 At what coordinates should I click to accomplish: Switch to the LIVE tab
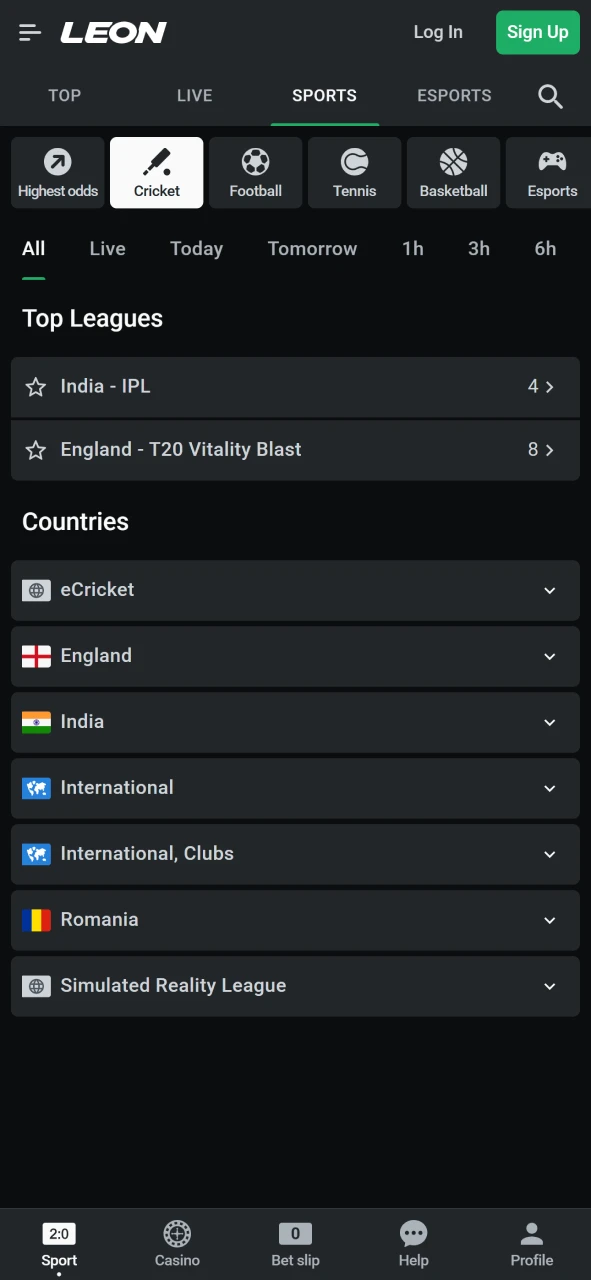pyautogui.click(x=194, y=95)
